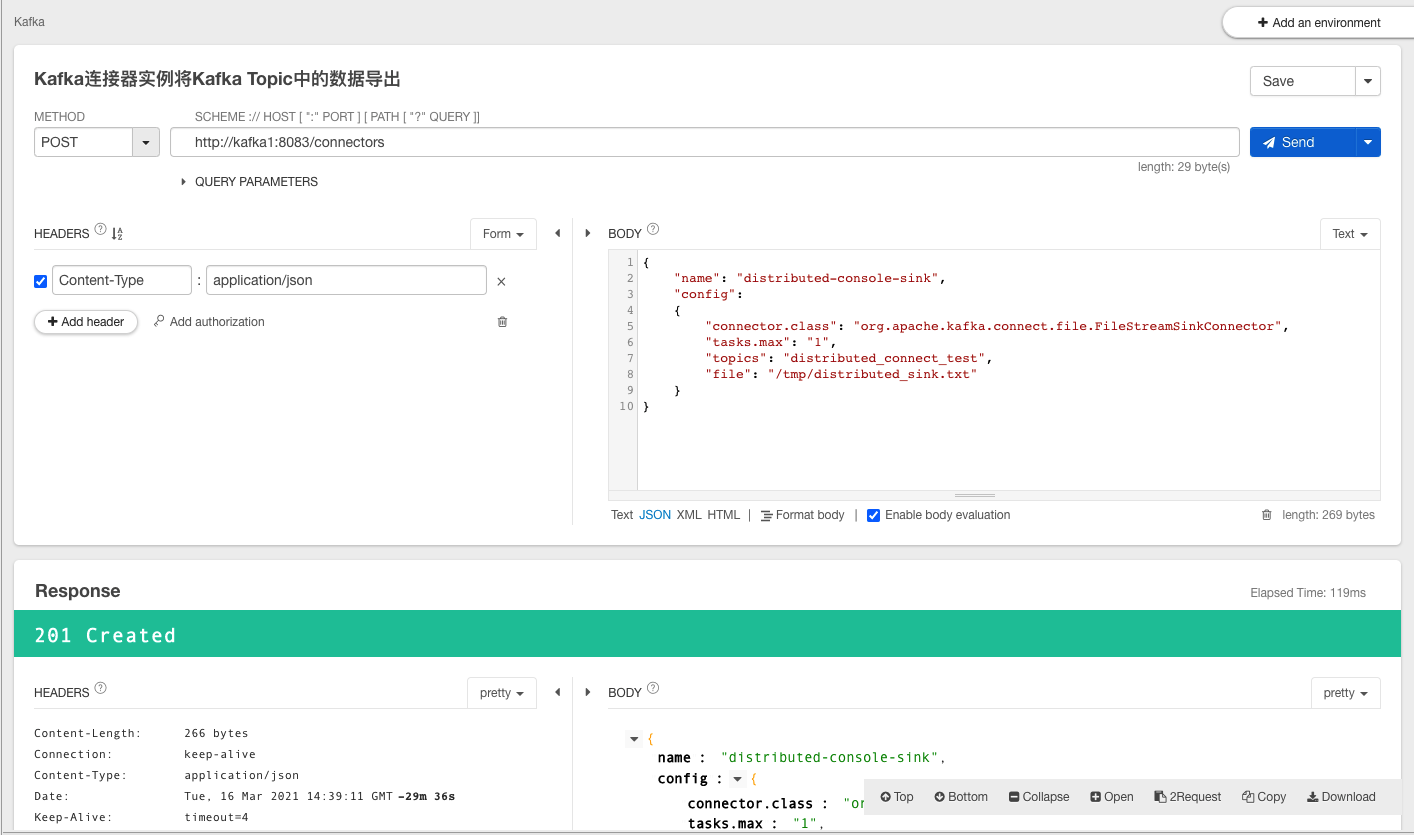Viewport: 1414px width, 835px height.
Task: Open Send button options dropdown arrow
Action: 1367,142
